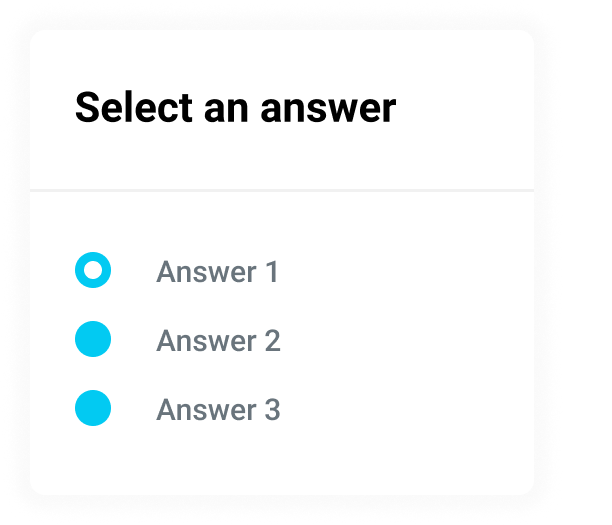Click the "Answer 1" text label
The width and height of the screenshot is (612, 525).
tap(217, 272)
